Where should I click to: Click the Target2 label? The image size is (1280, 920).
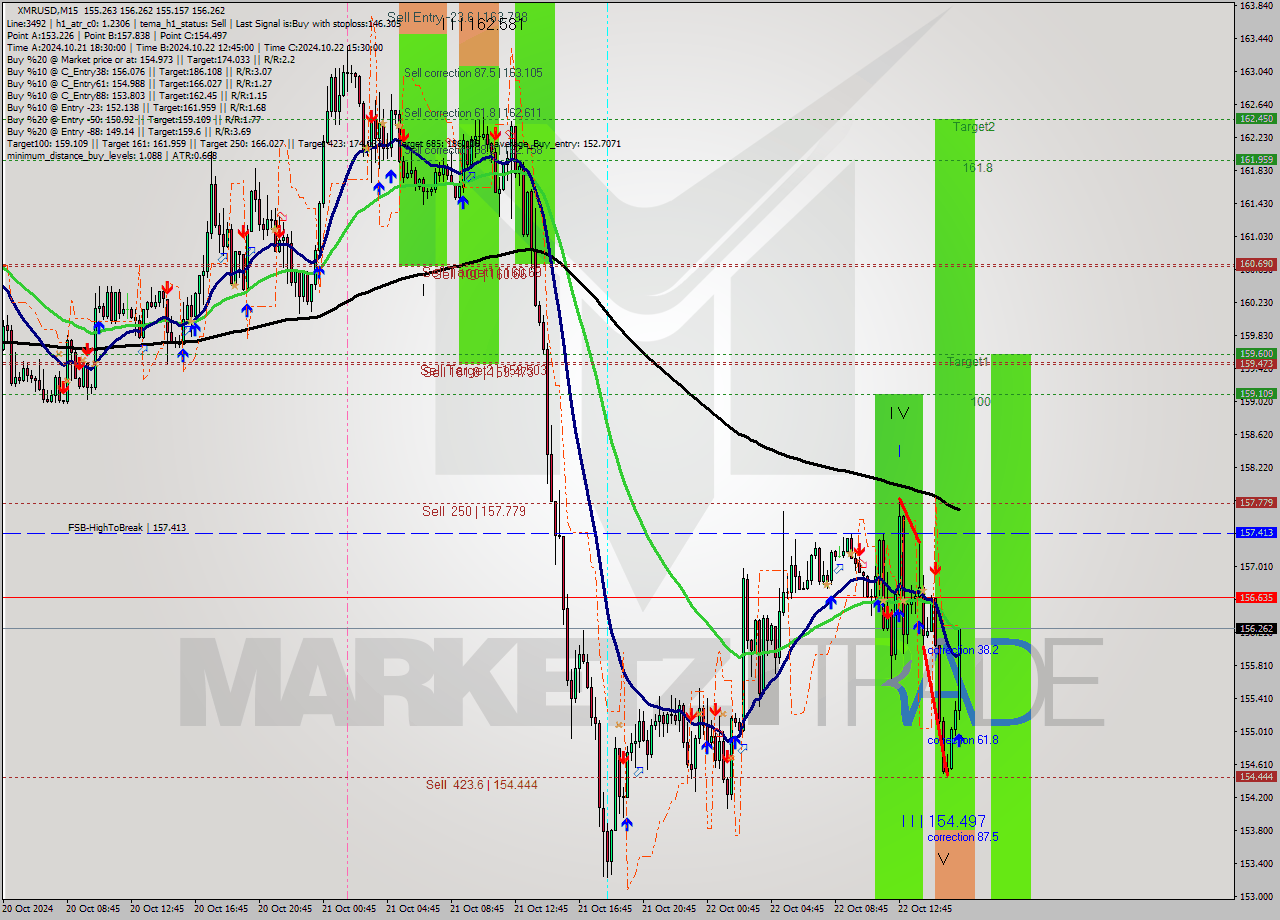click(973, 127)
